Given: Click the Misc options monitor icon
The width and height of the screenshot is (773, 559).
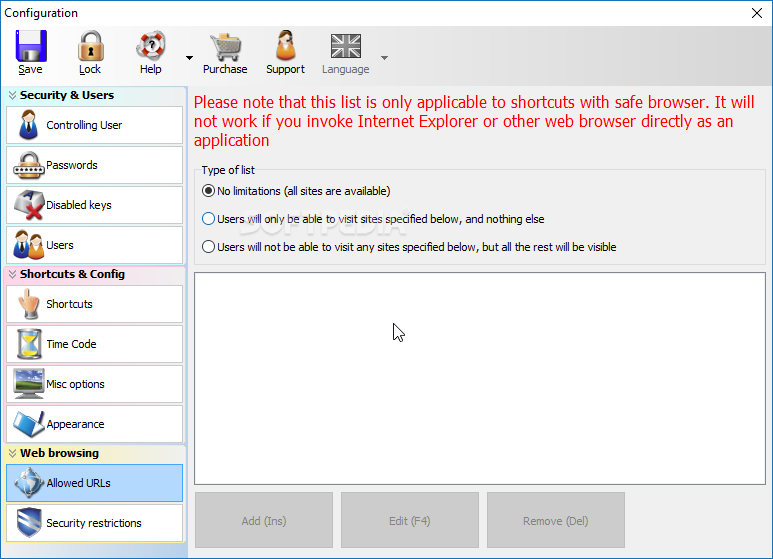Looking at the screenshot, I should [29, 384].
